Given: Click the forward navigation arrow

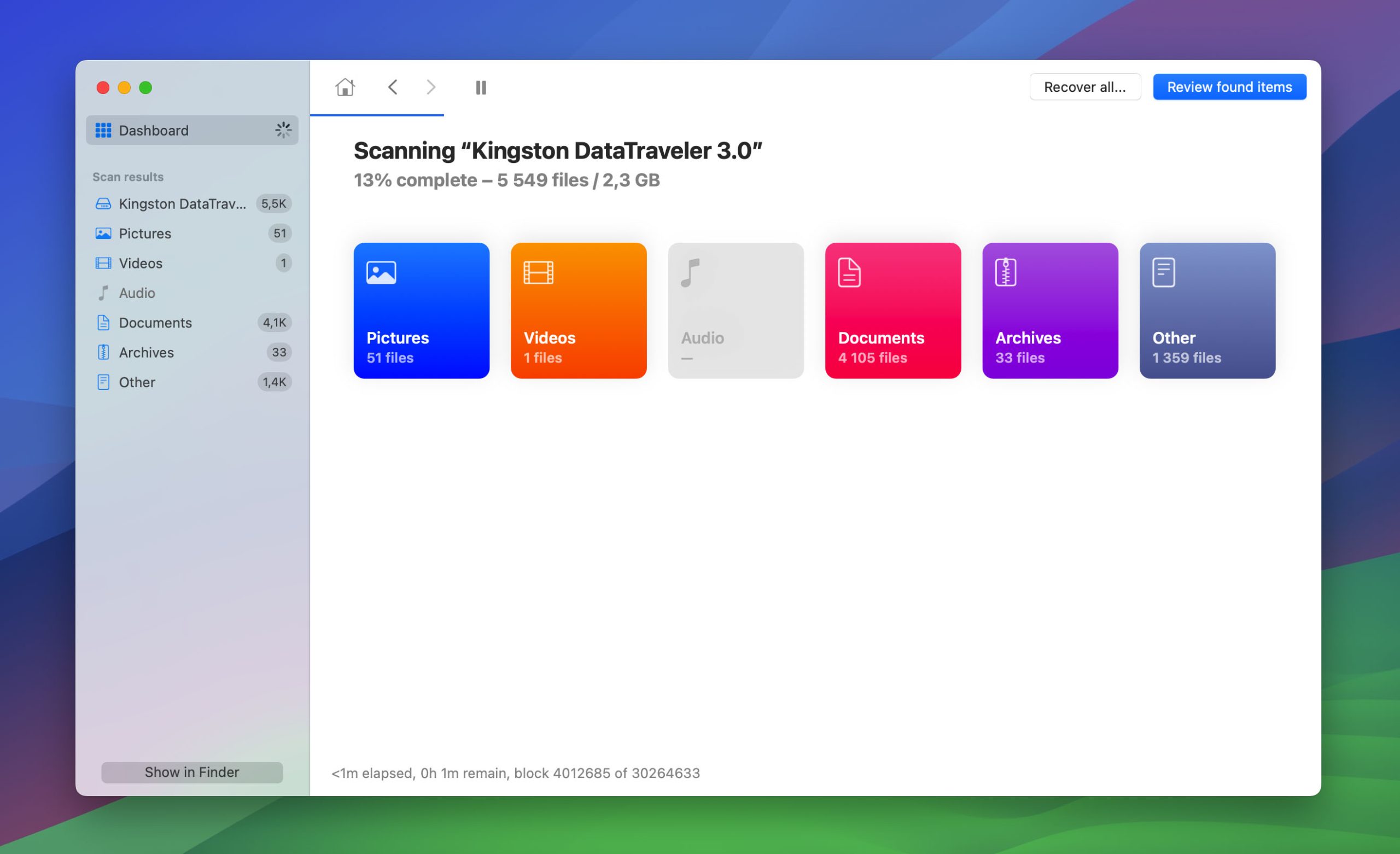Looking at the screenshot, I should coord(430,87).
